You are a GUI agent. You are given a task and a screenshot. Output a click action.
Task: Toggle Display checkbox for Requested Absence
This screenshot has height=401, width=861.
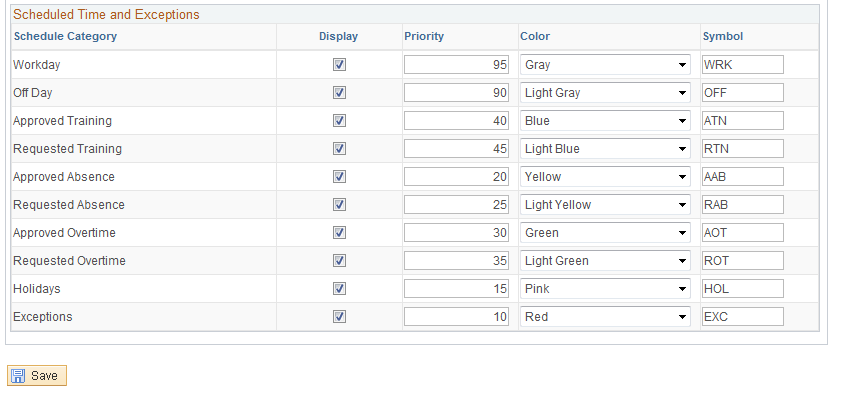click(339, 205)
